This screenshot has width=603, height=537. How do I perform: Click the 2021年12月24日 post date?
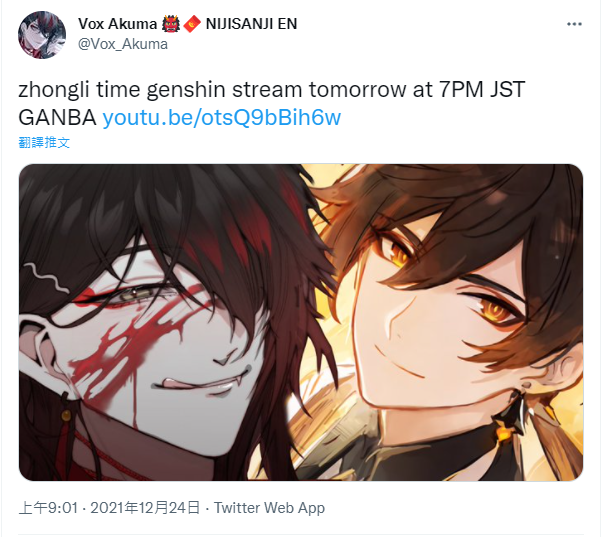pos(145,508)
